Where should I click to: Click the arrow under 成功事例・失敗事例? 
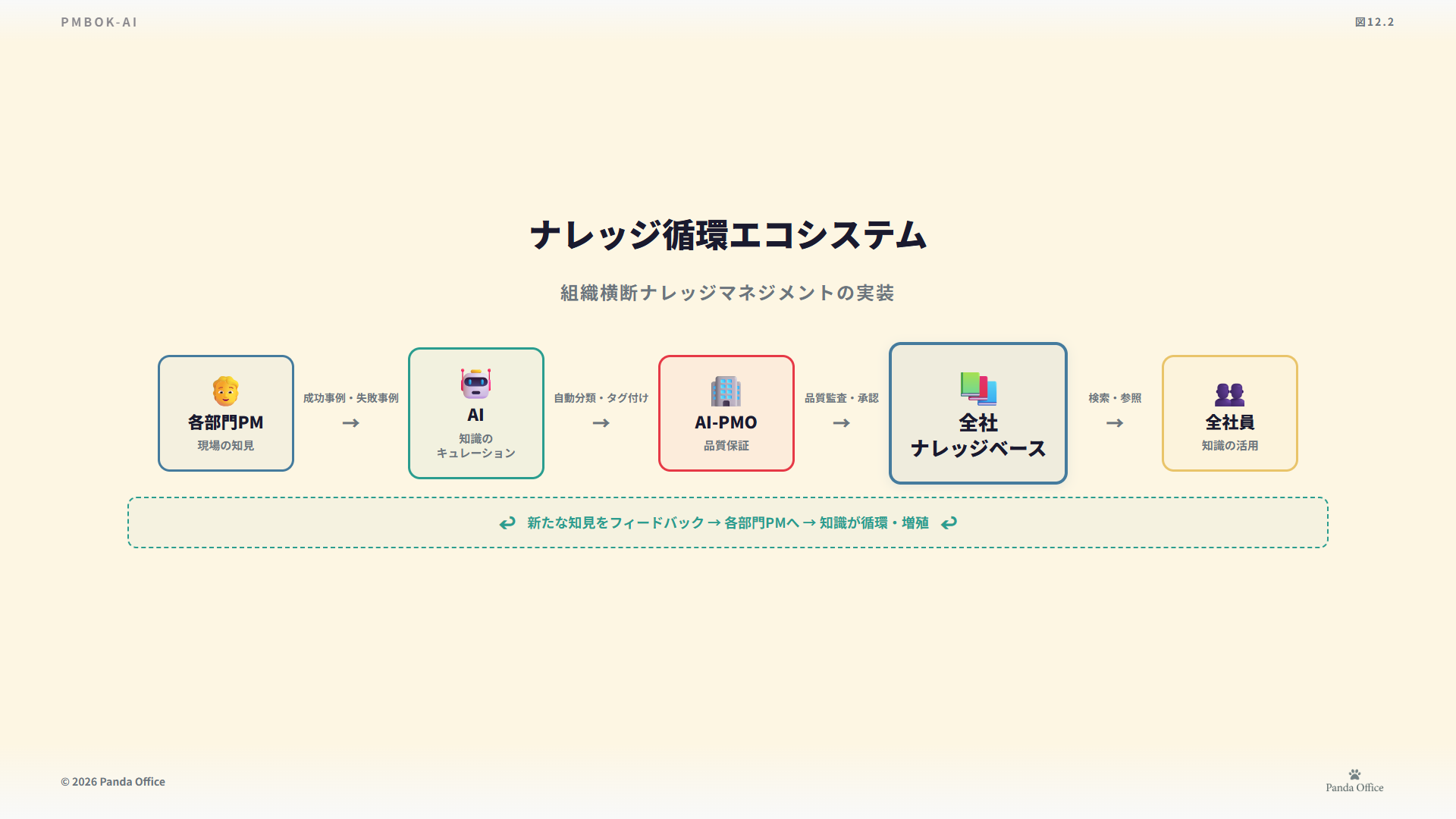(x=350, y=423)
